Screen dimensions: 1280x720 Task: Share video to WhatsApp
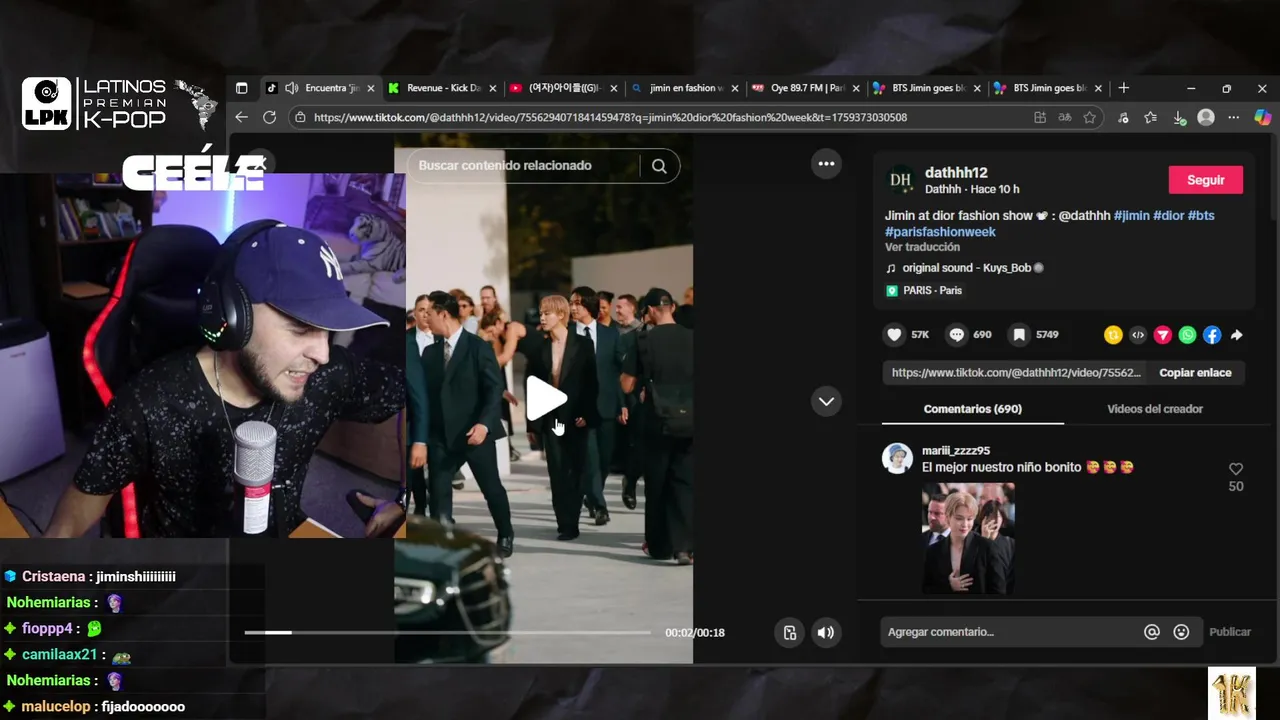point(1187,335)
